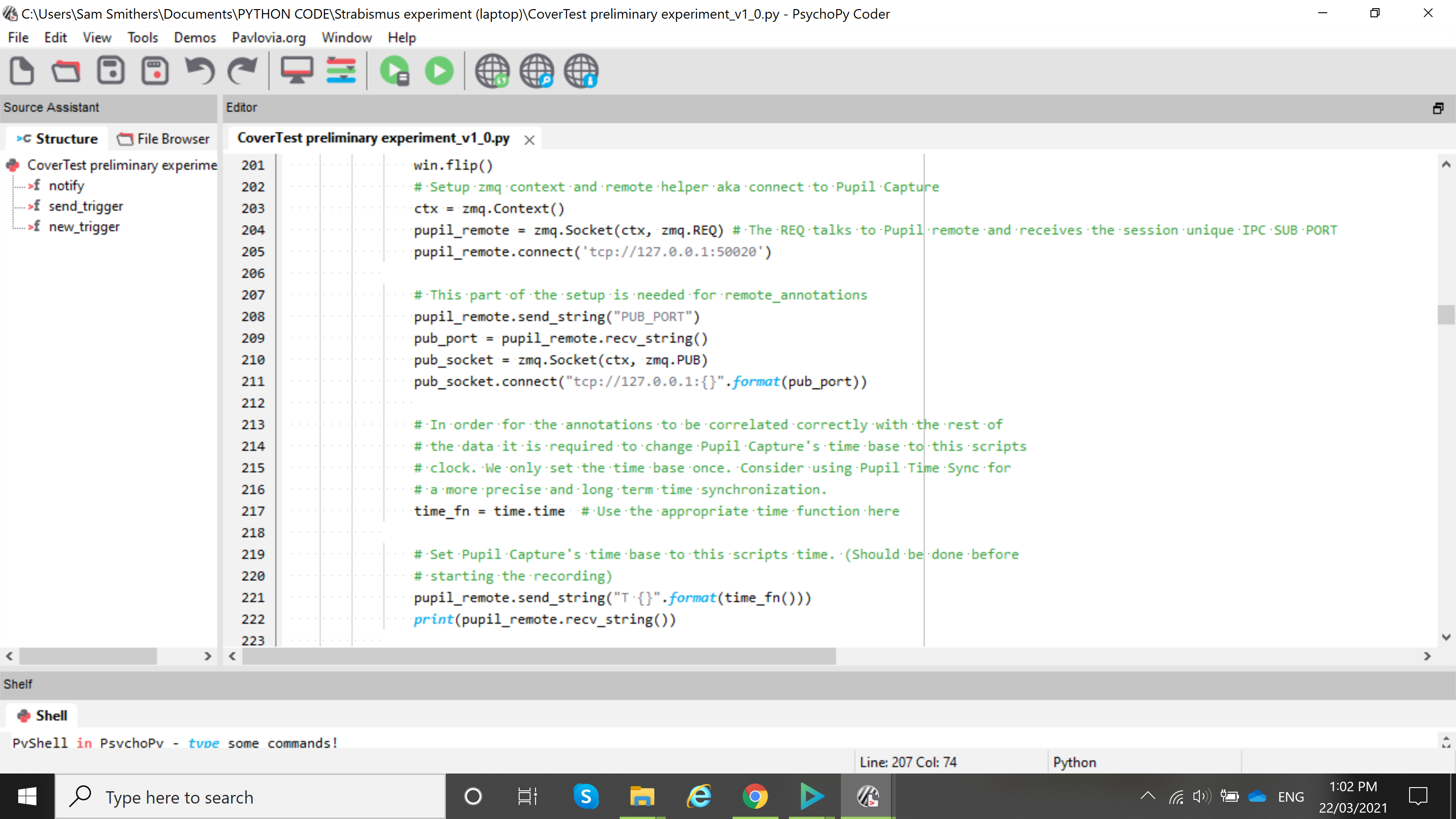Screen dimensions: 1456x819
Task: Open the Pavlovia.org menu
Action: (268, 37)
